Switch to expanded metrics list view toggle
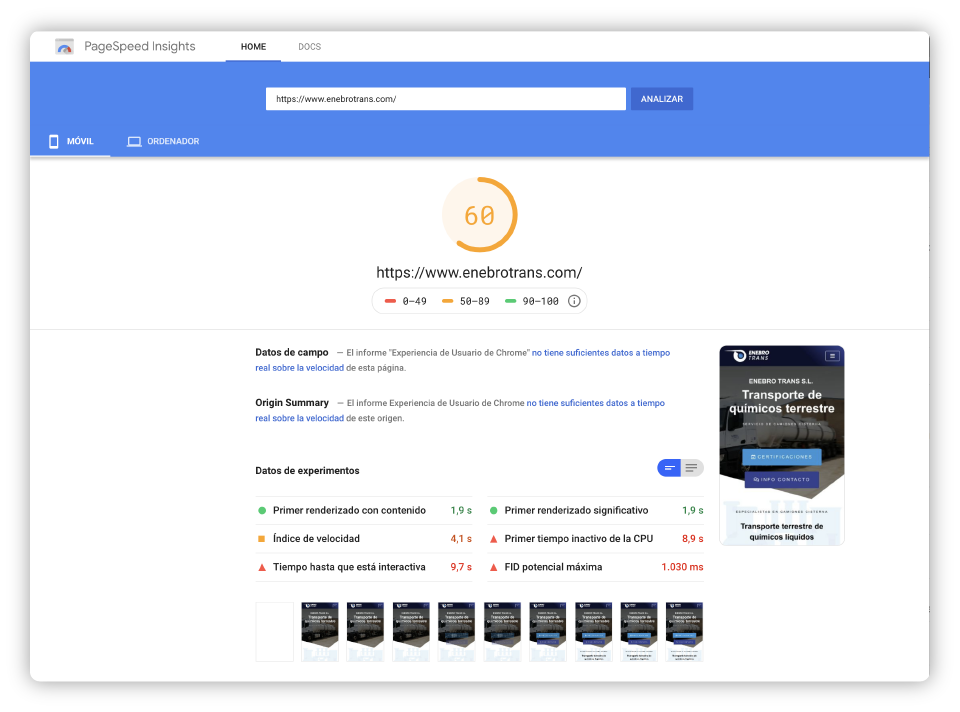960x712 pixels. 692,468
